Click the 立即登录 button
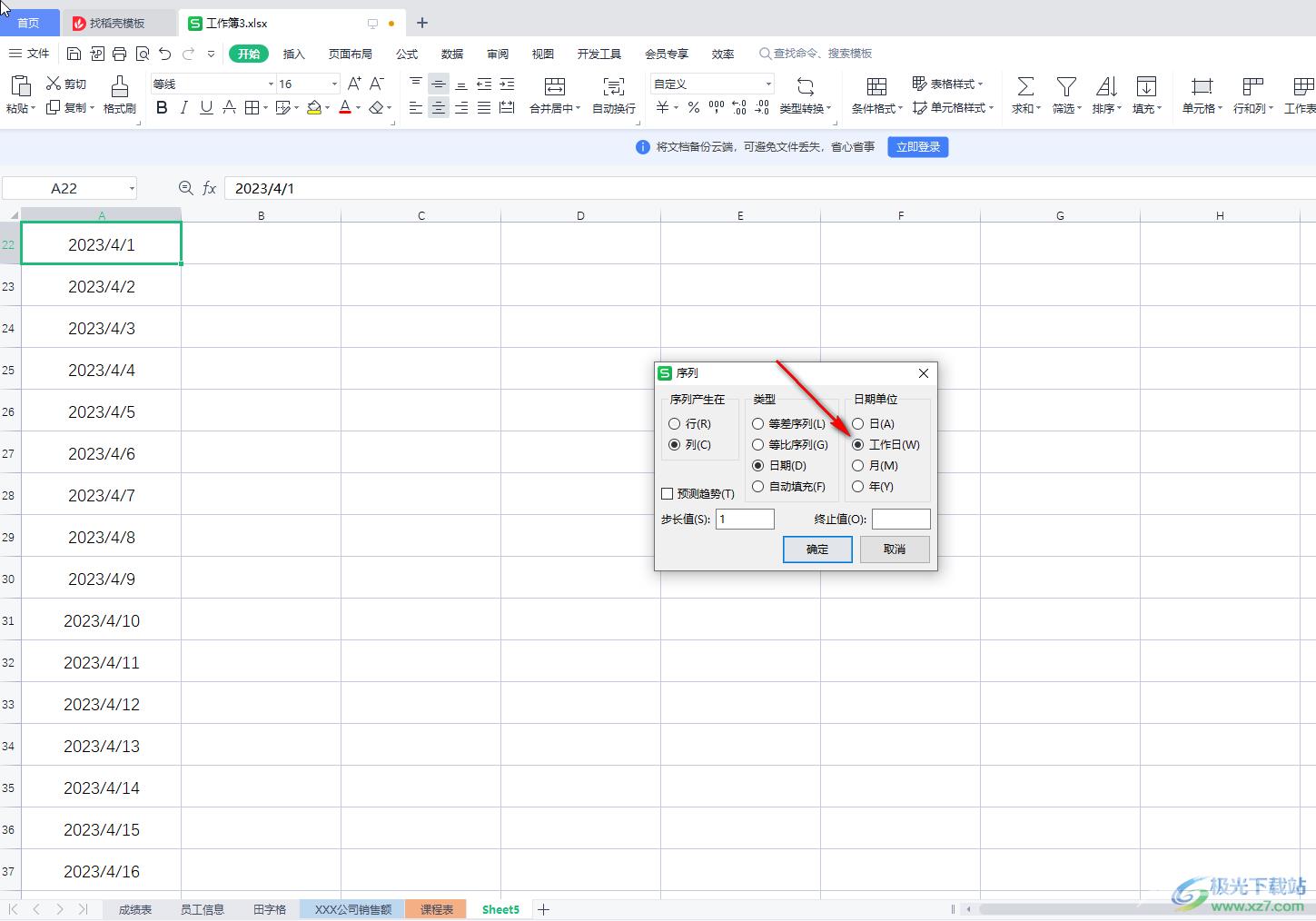 click(918, 146)
